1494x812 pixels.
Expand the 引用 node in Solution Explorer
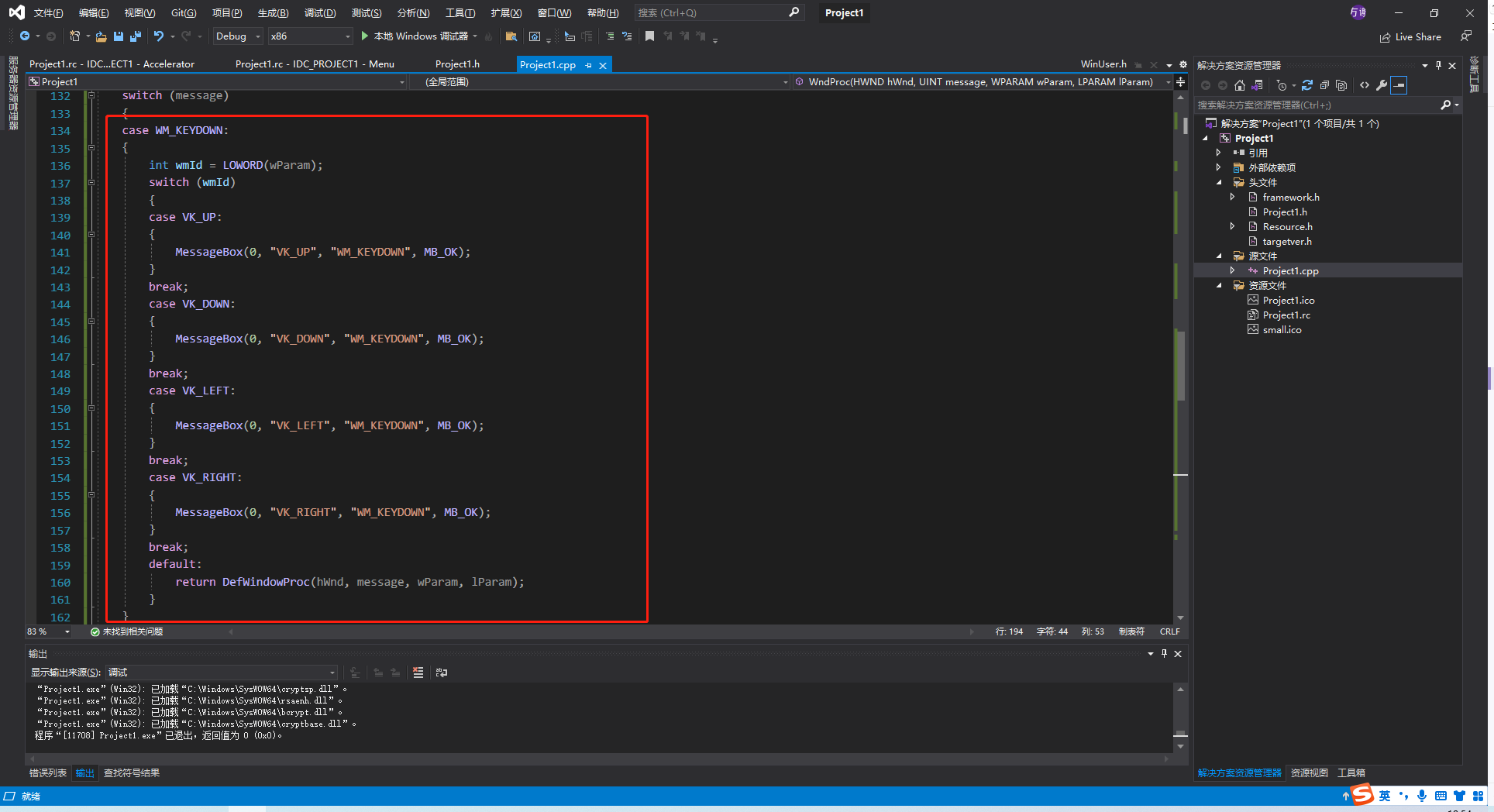(x=1219, y=153)
